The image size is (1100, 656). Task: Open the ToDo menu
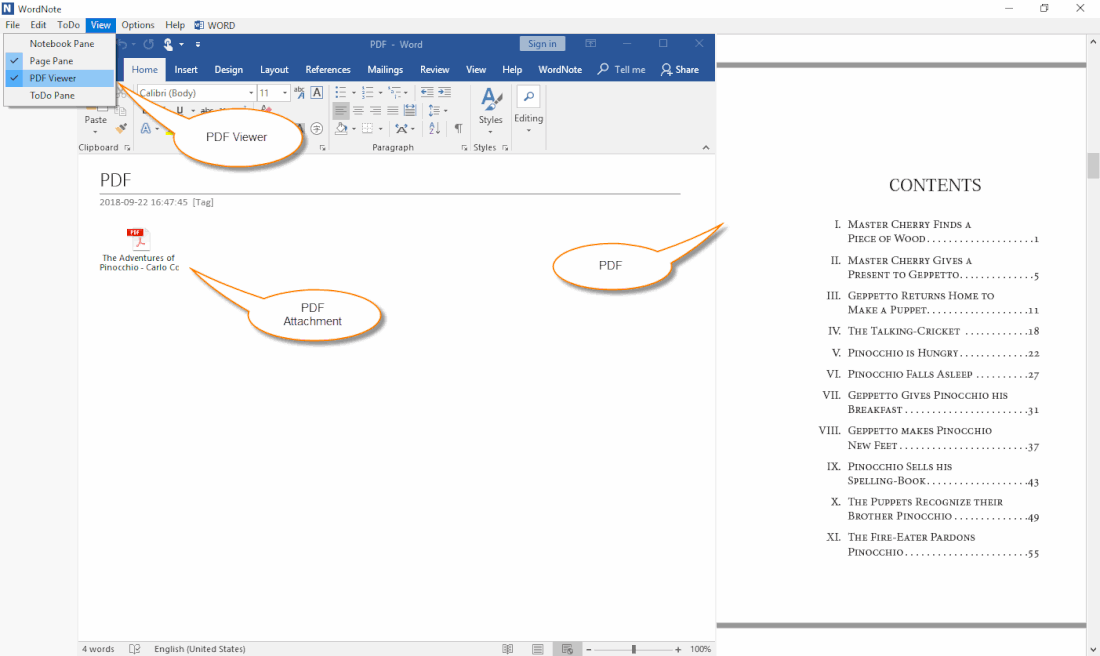pyautogui.click(x=68, y=25)
